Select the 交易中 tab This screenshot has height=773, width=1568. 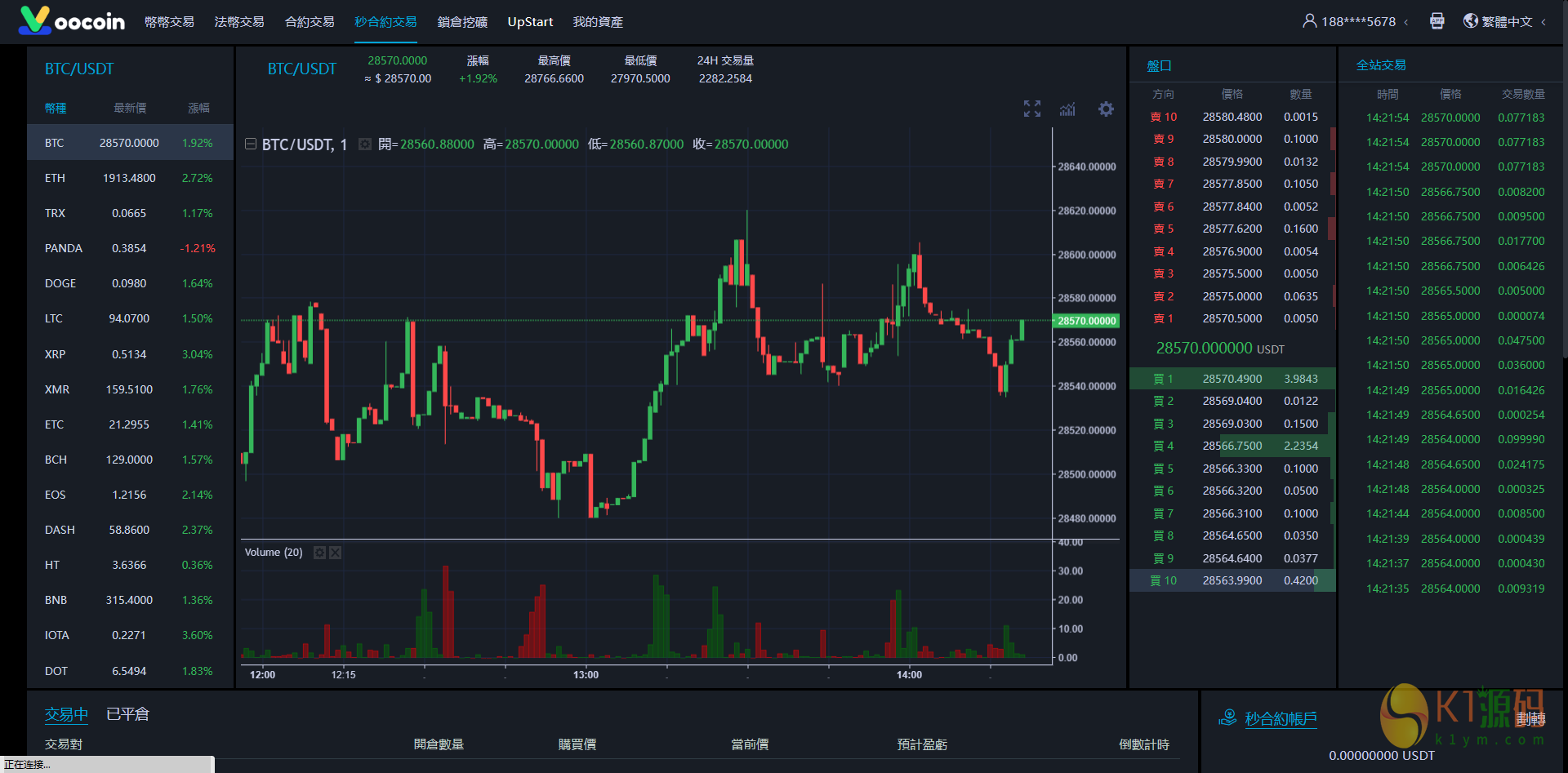tap(66, 714)
